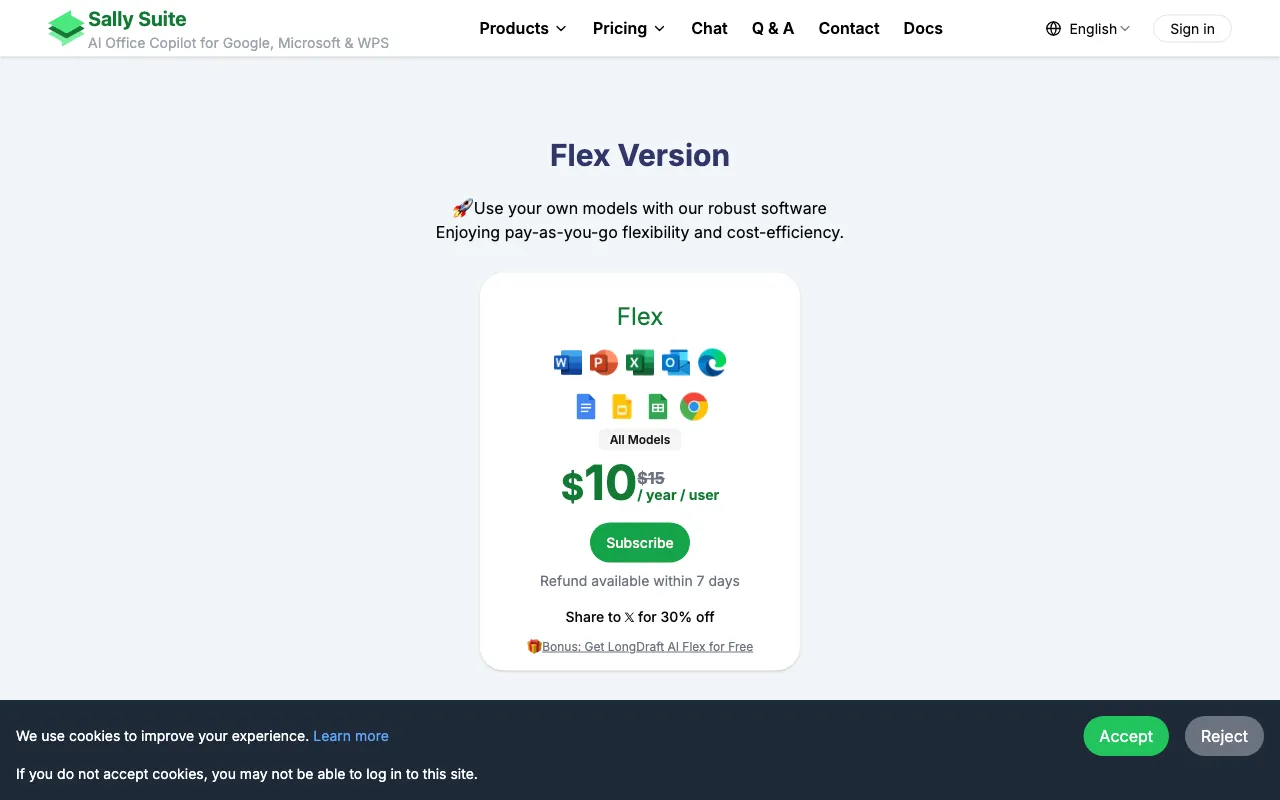Click the Sally Suite green stacked-layers logo
This screenshot has height=800, width=1280.
[x=66, y=28]
